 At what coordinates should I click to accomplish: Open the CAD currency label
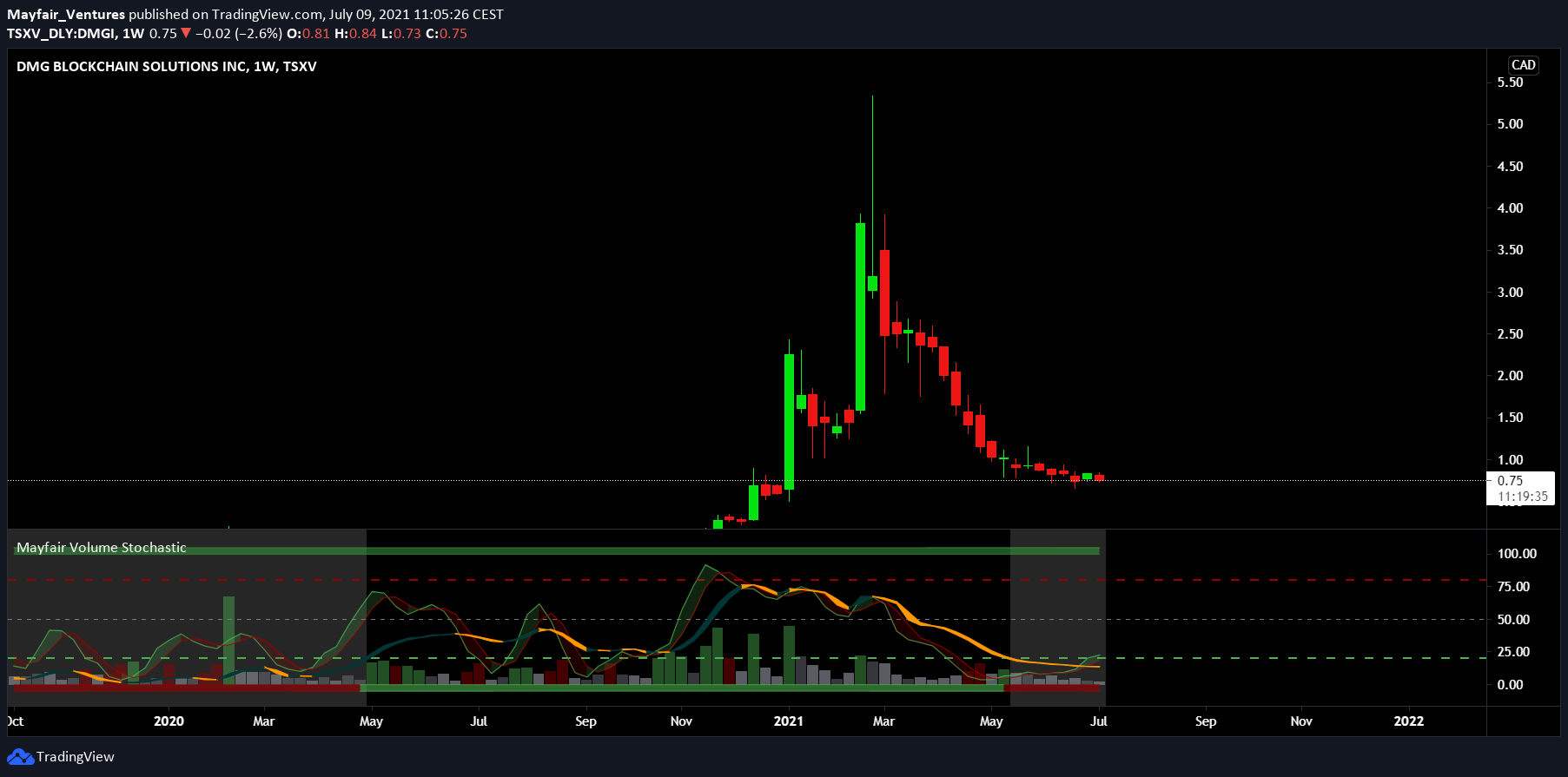tap(1523, 65)
